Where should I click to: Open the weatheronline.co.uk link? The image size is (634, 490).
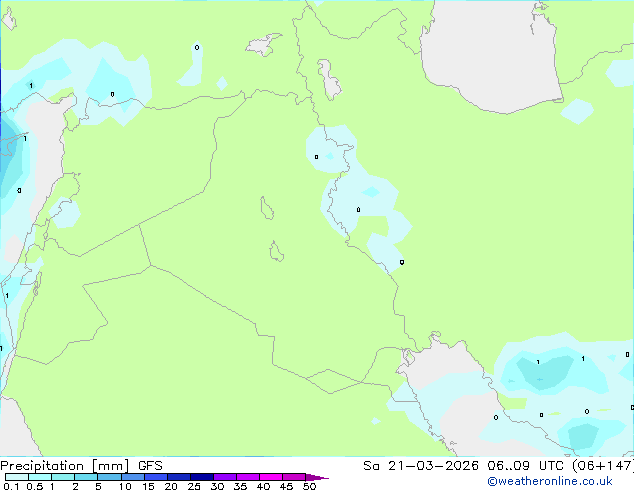550,481
